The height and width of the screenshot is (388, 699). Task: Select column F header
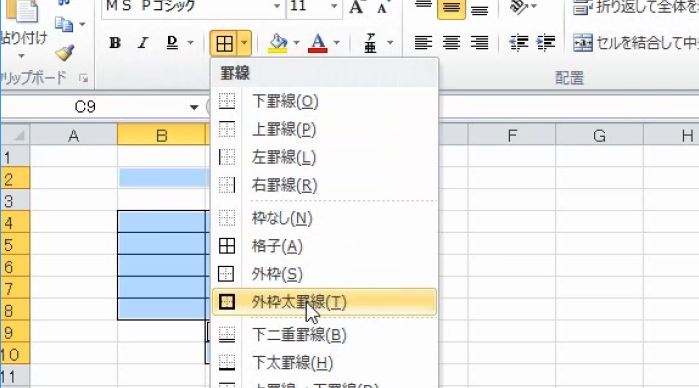point(512,135)
